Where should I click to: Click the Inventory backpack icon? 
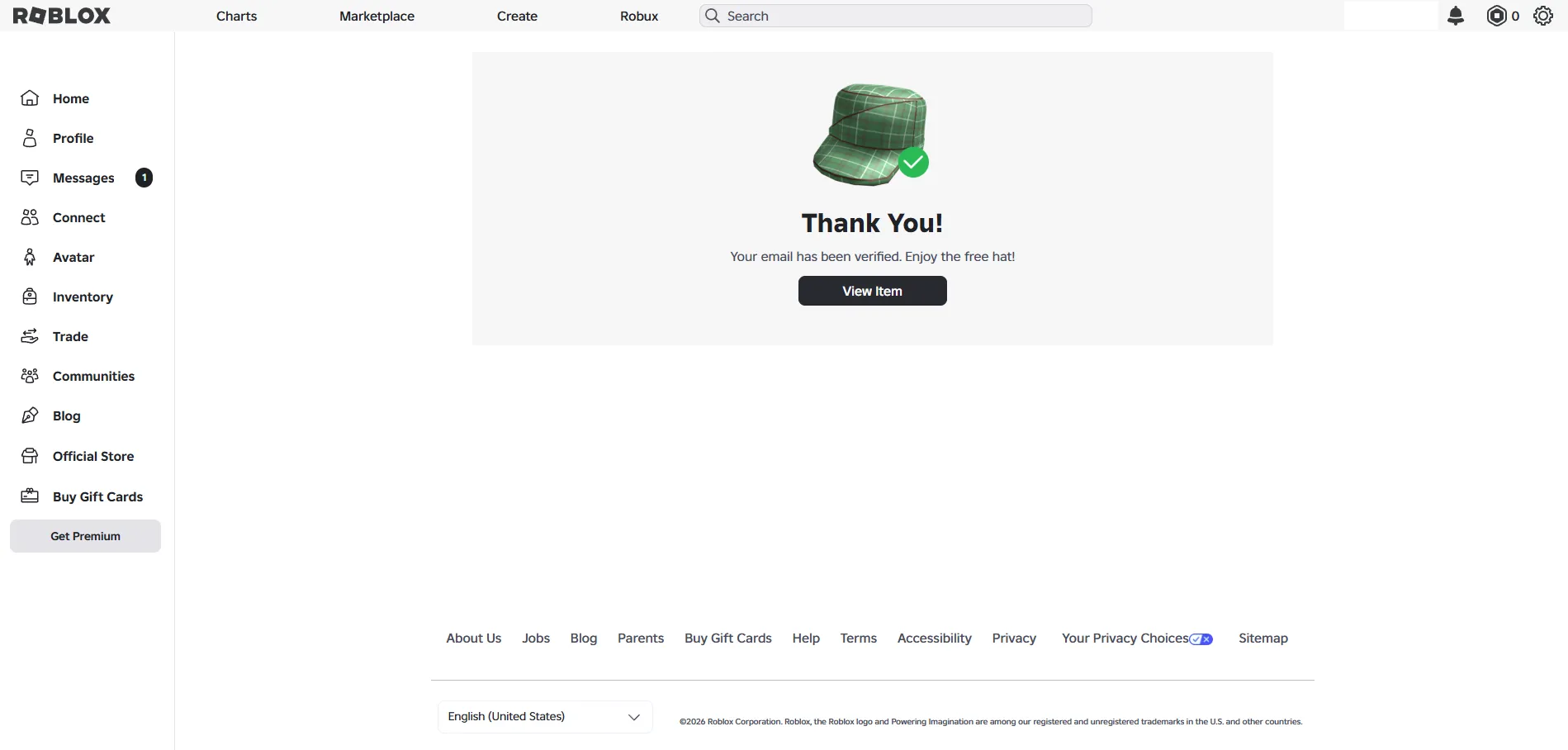click(x=30, y=297)
